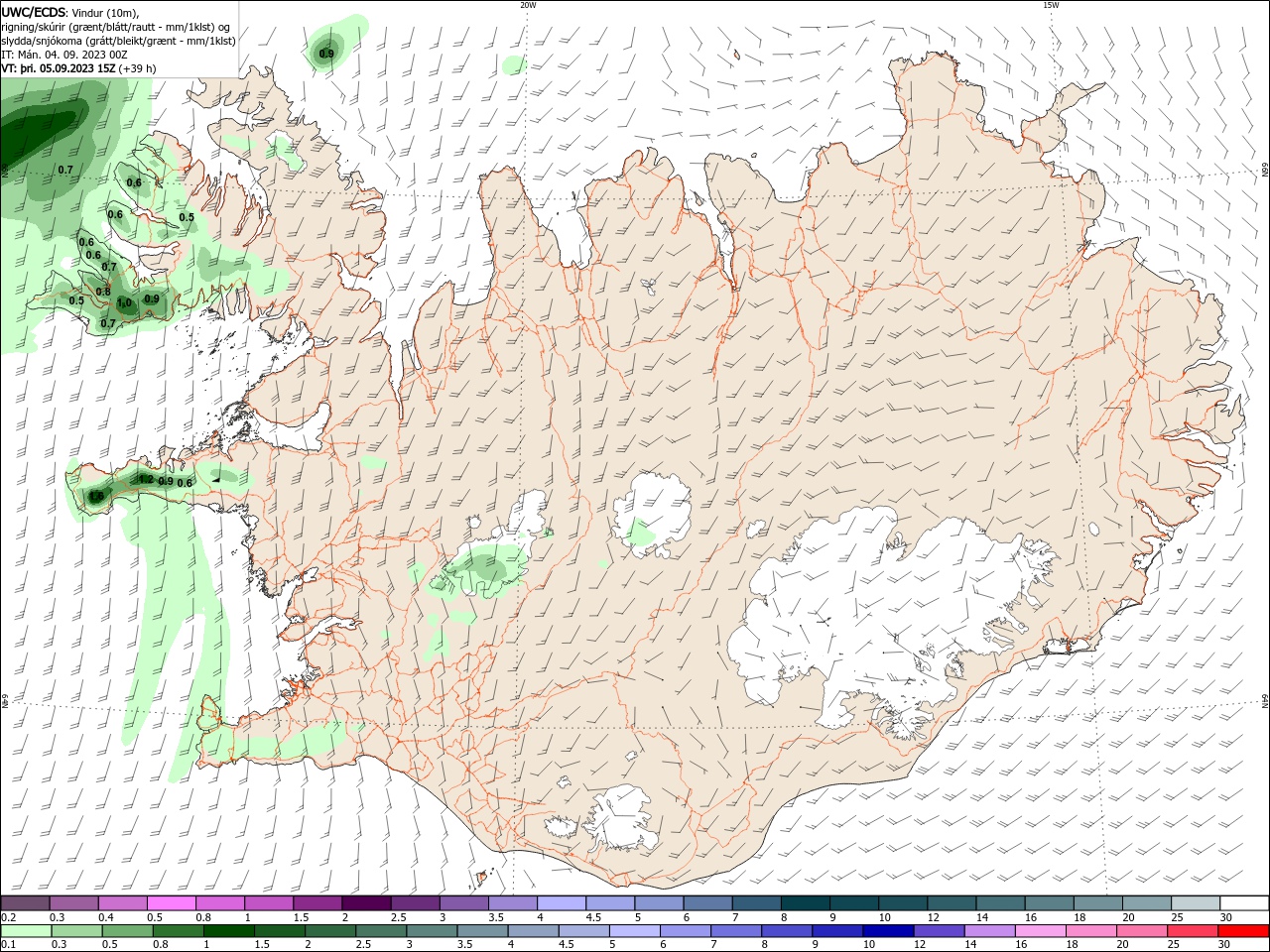The image size is (1270, 952).
Task: Pick the pale green 0.1 rain swatch
Action: point(26,931)
